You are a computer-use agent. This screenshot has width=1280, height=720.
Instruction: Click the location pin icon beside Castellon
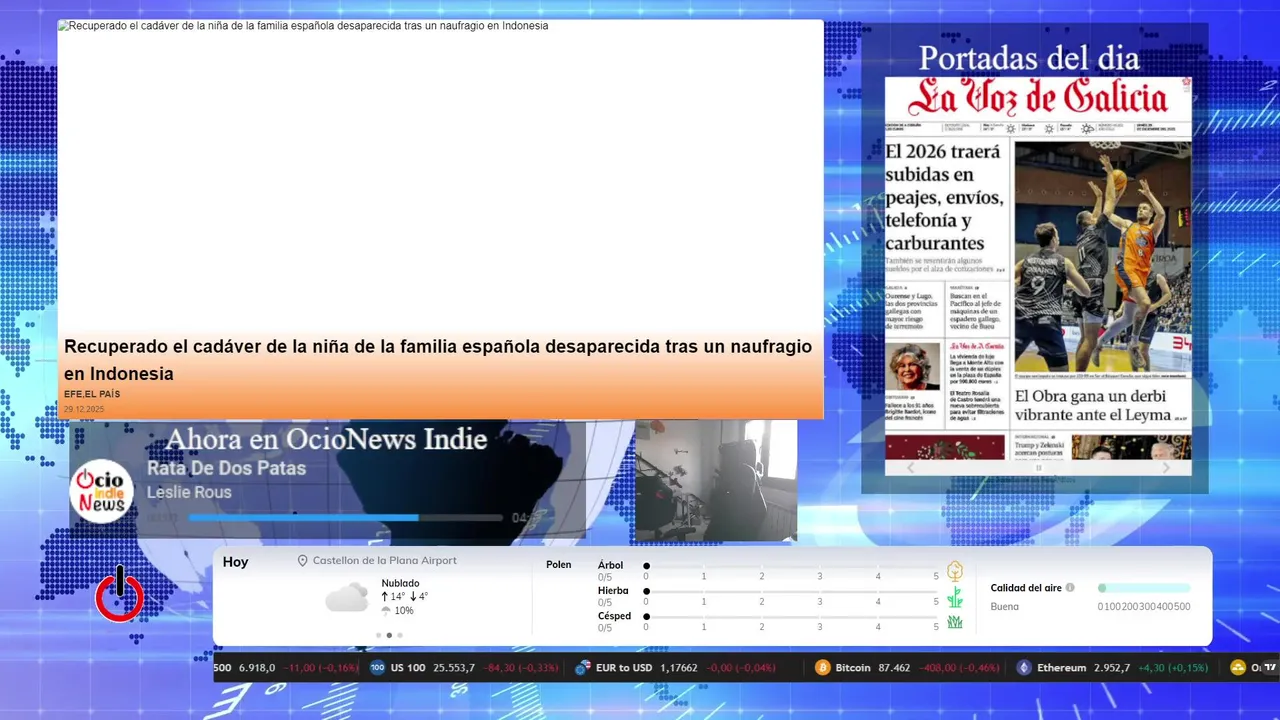(302, 561)
